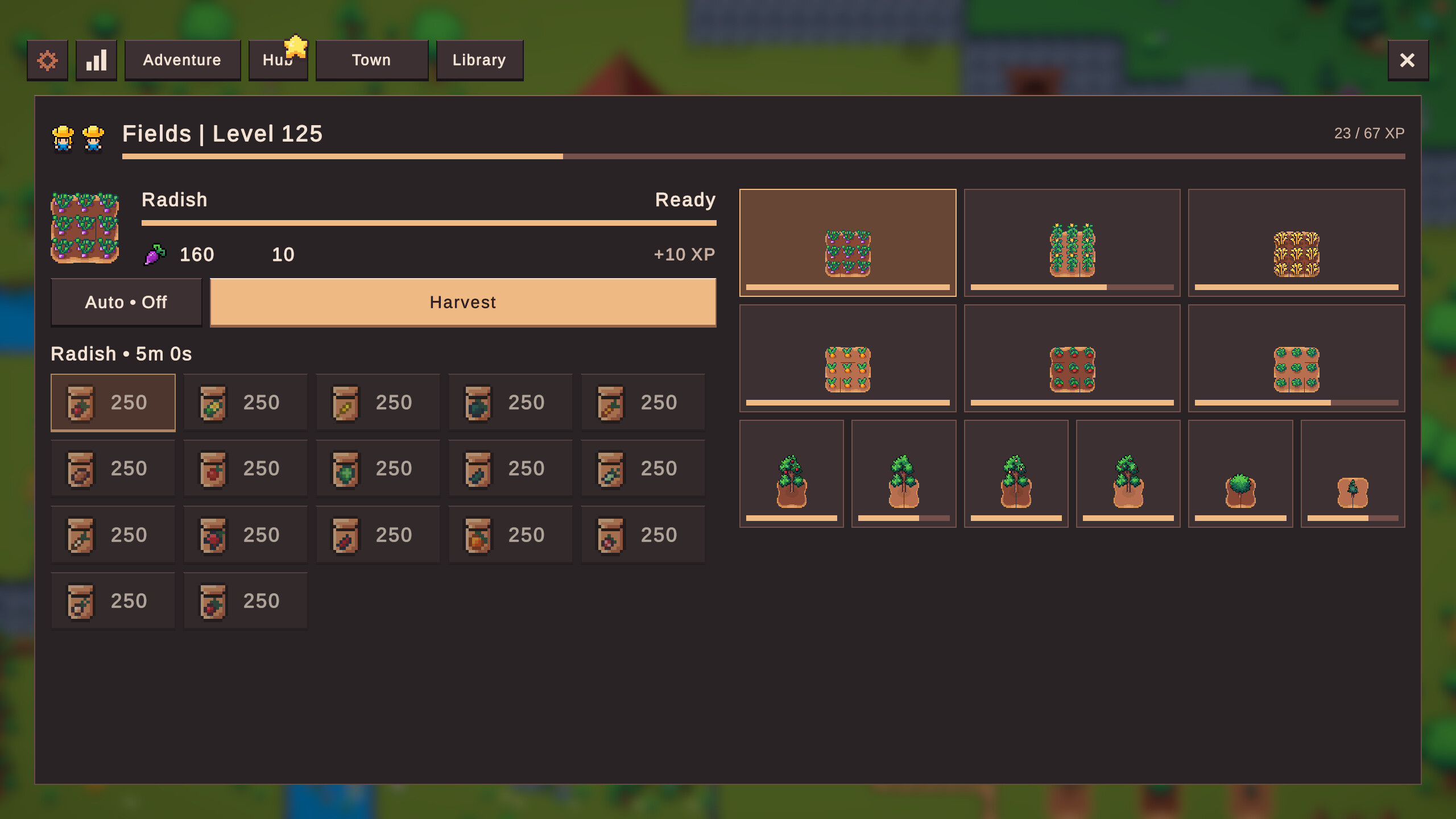Switch to the Town tab
The image size is (1456, 819).
[372, 60]
